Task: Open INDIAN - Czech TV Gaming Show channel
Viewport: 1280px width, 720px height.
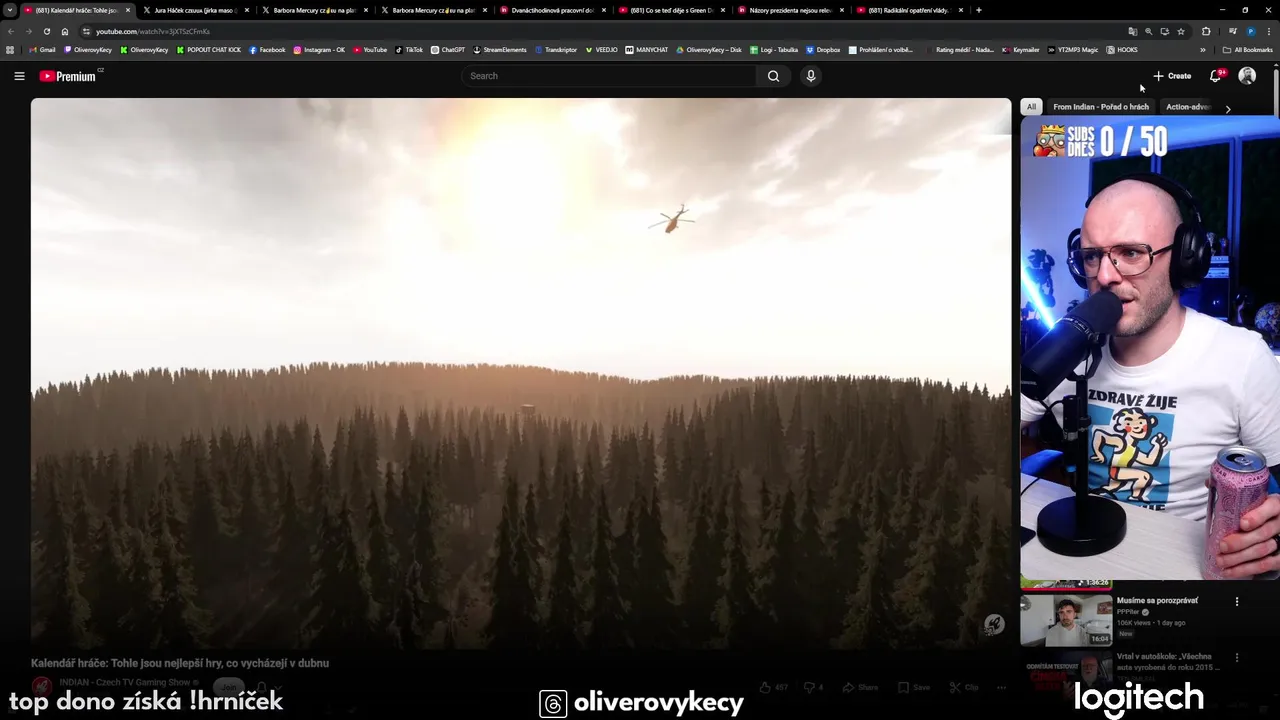Action: (123, 682)
